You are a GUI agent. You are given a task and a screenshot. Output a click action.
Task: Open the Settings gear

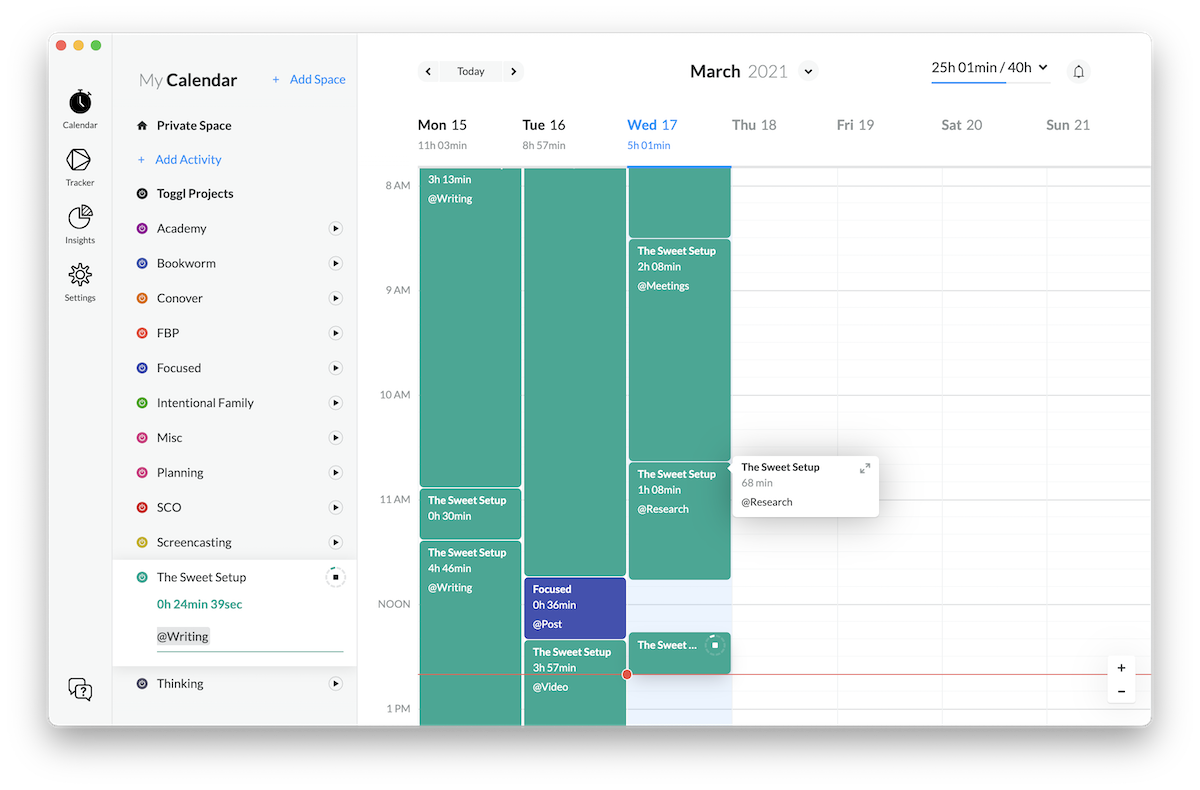coord(80,281)
